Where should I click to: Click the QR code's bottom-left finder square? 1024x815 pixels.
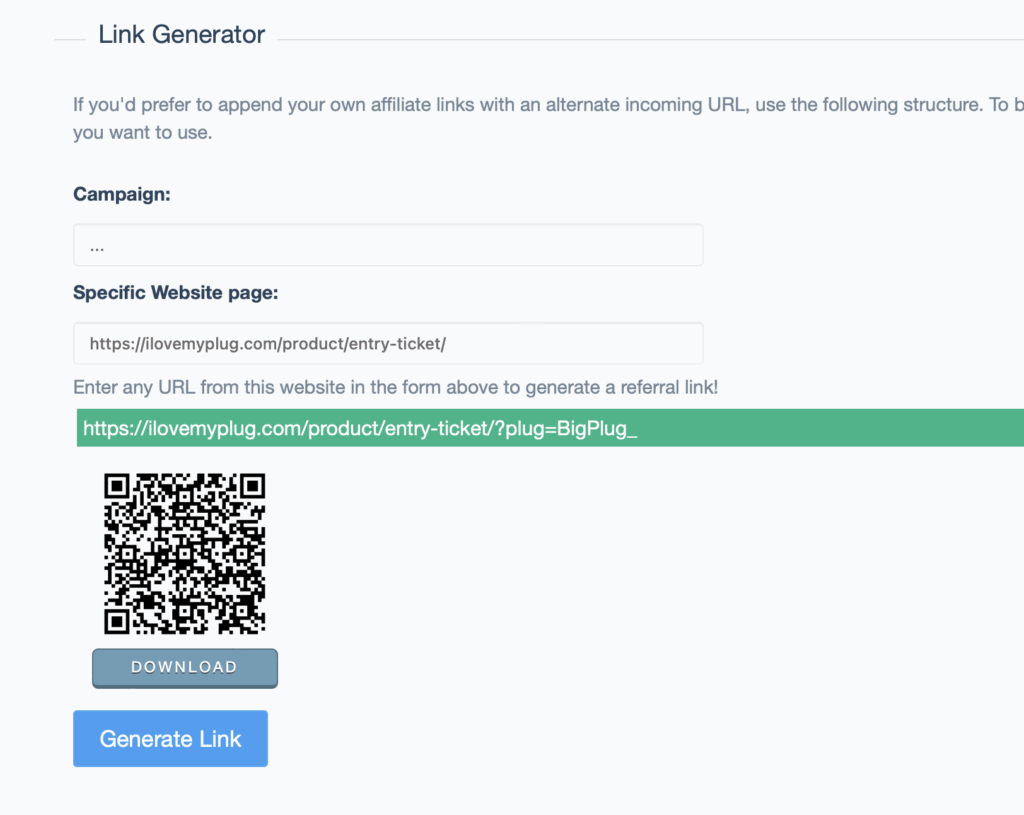click(x=117, y=621)
